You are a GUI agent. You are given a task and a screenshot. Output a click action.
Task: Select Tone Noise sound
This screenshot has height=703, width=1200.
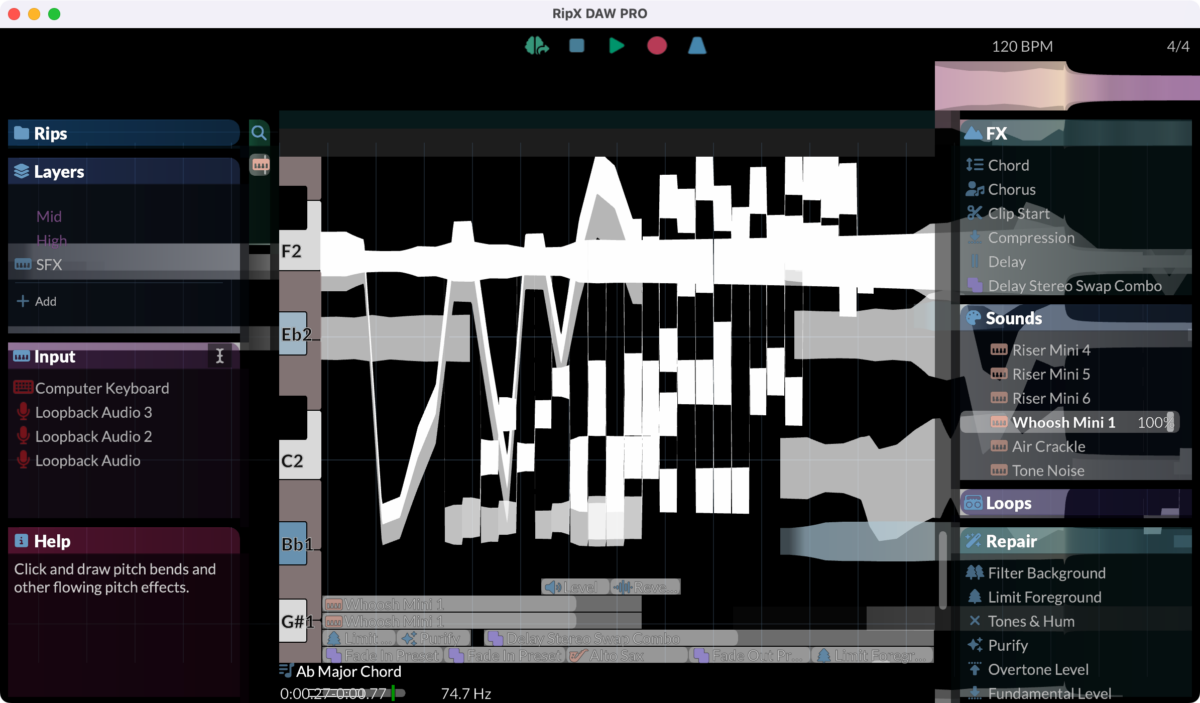(1037, 470)
